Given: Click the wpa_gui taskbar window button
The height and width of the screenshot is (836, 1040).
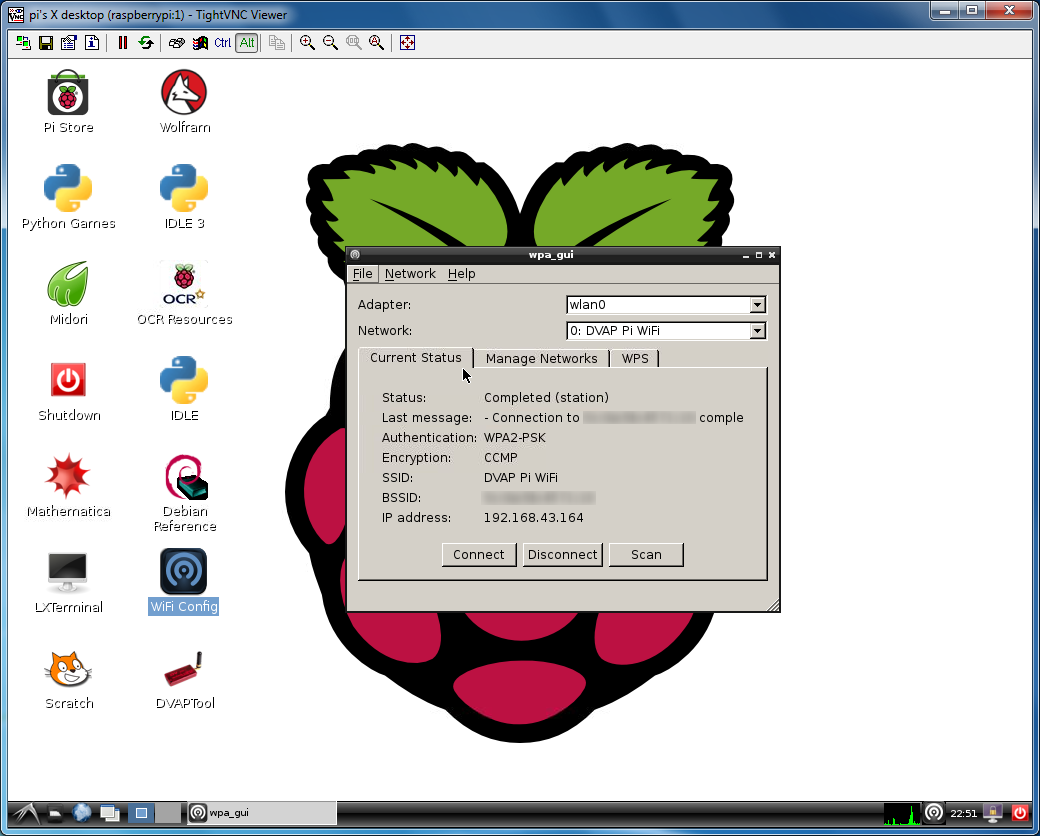Looking at the screenshot, I should [x=261, y=813].
